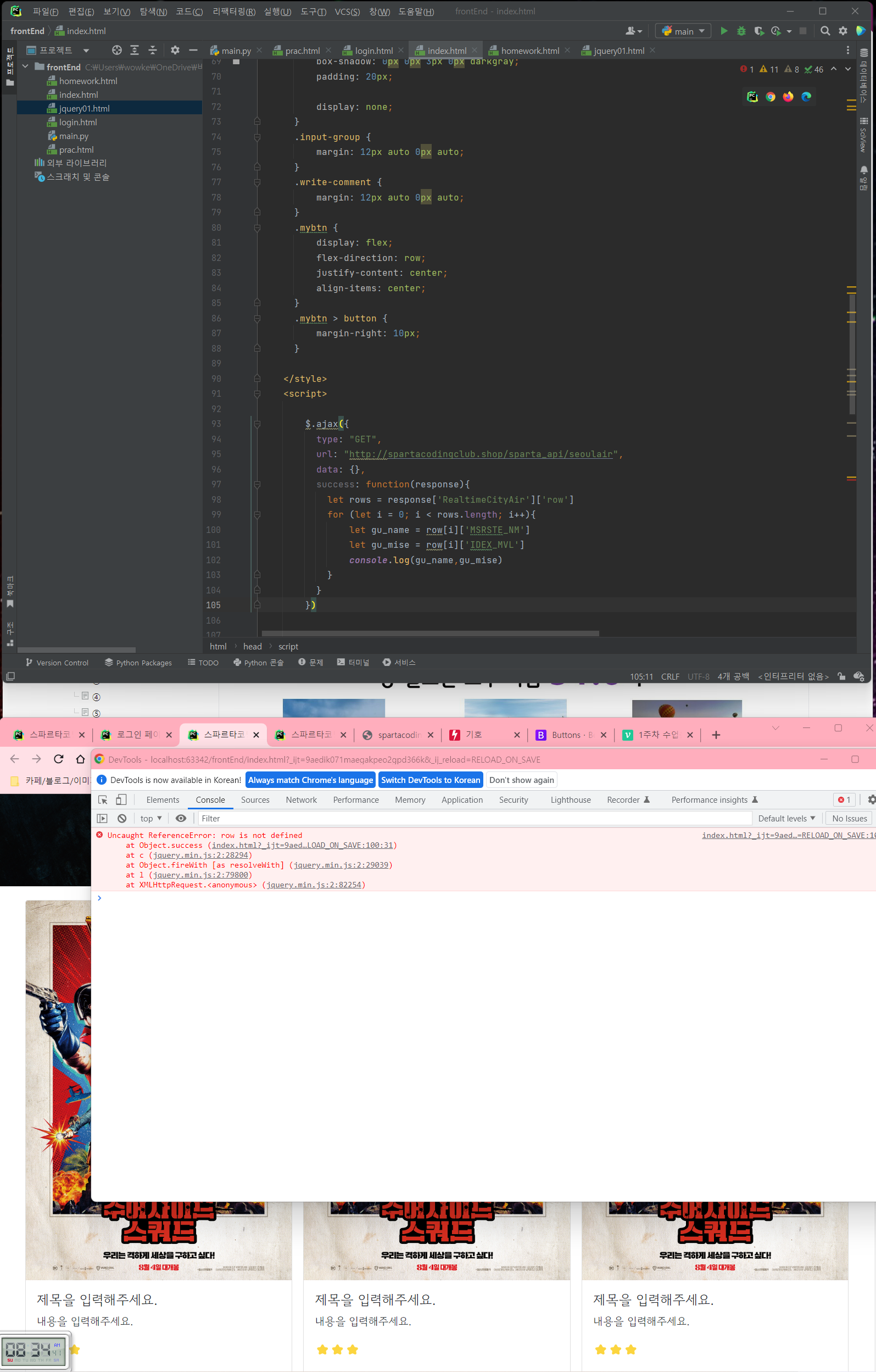Screen dimensions: 876x1372
Task: Toggle tool window quick access in status bar
Action: [x=10, y=676]
